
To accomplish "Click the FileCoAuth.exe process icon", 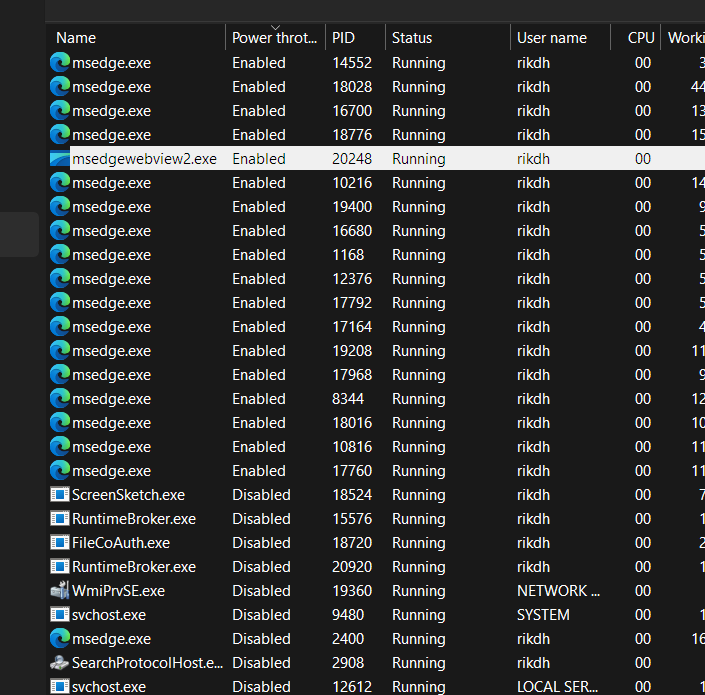I will tap(60, 543).
